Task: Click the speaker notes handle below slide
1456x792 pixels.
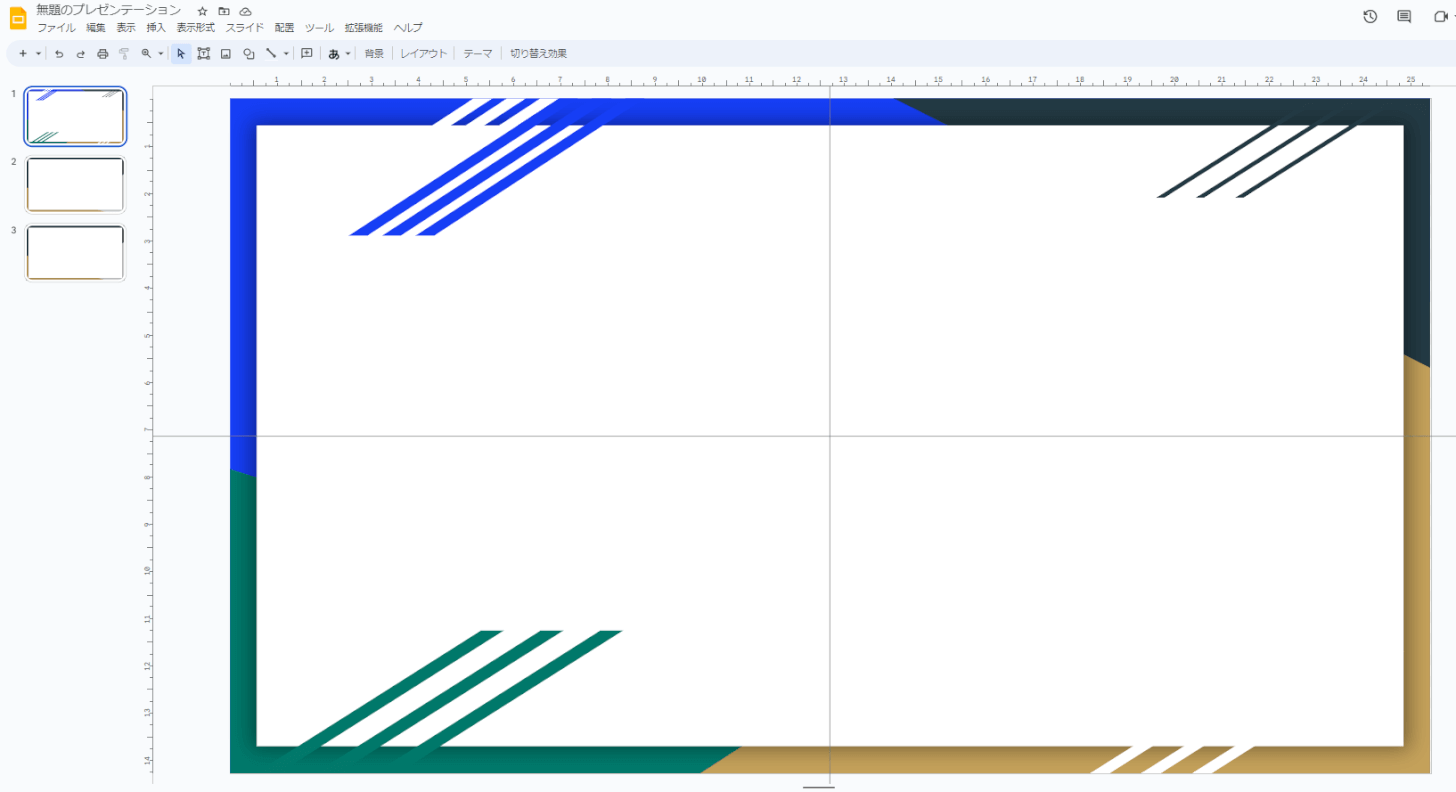Action: tap(818, 787)
